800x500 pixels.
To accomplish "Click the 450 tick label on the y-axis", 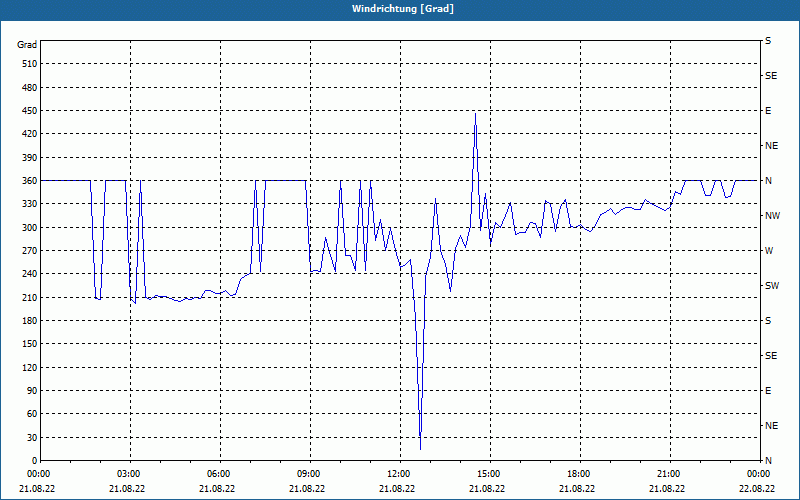I will point(30,111).
